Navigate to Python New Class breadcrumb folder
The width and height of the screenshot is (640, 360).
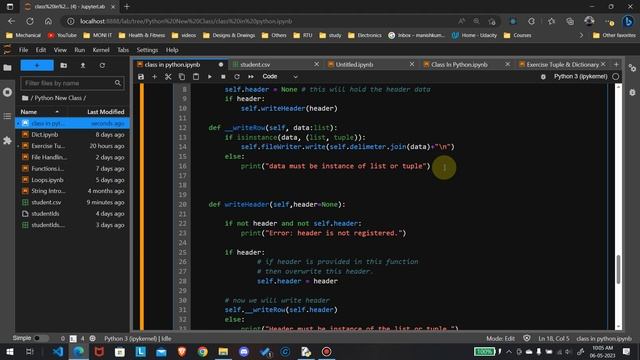click(60, 98)
